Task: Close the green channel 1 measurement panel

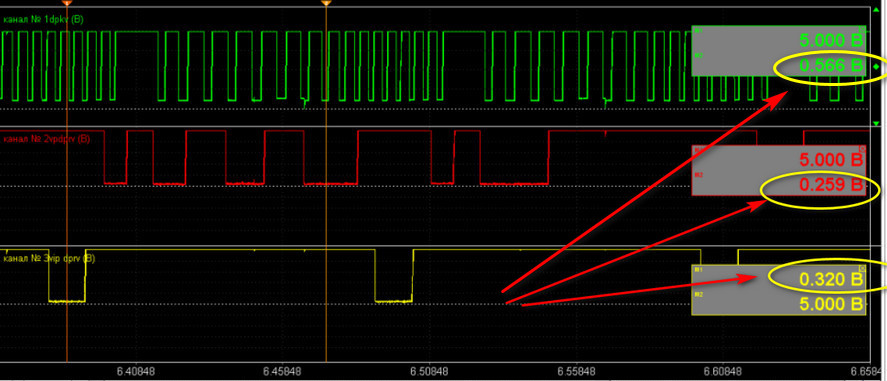Action: tap(862, 29)
